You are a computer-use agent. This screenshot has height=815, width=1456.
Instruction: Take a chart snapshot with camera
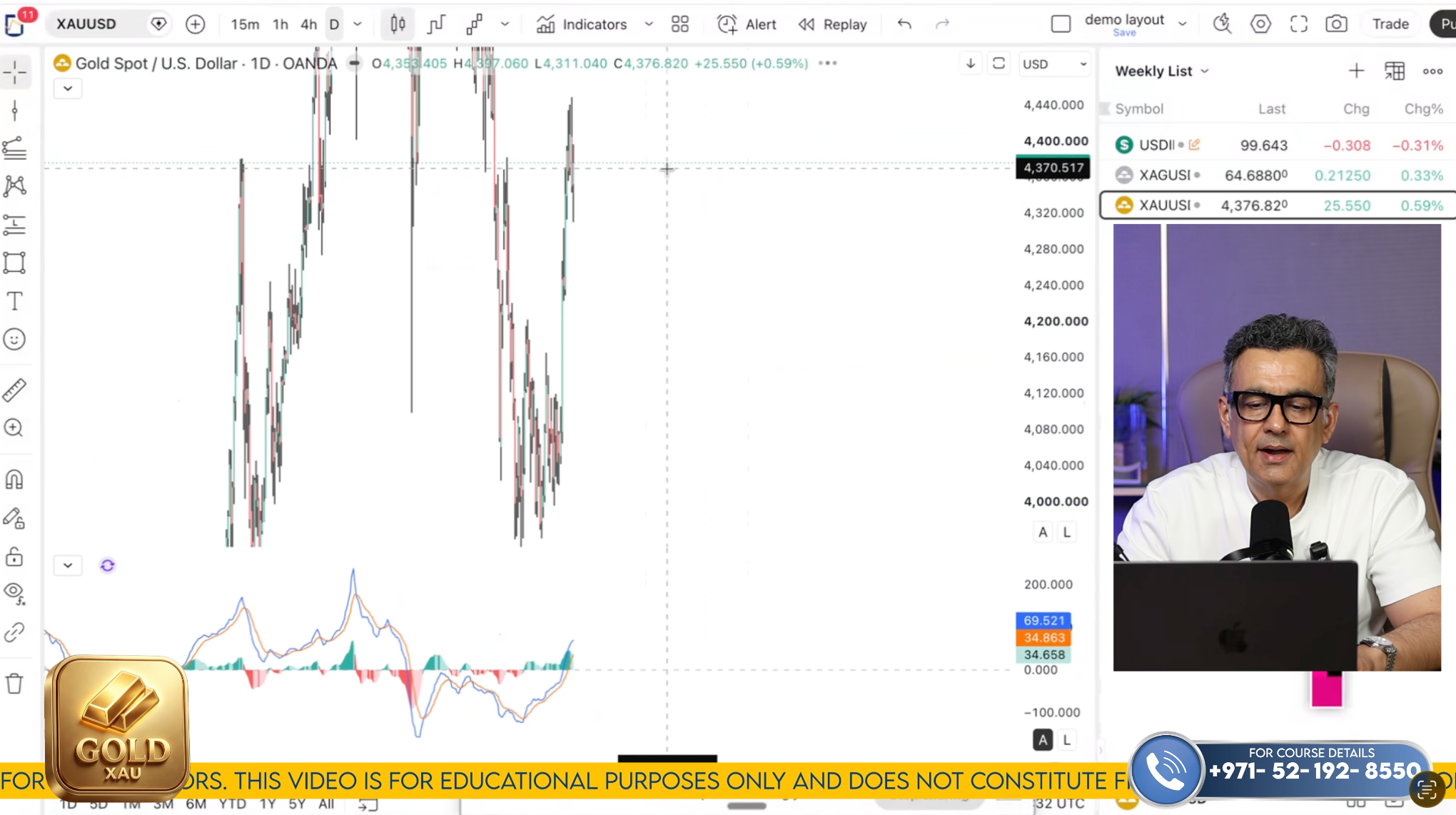click(x=1336, y=24)
